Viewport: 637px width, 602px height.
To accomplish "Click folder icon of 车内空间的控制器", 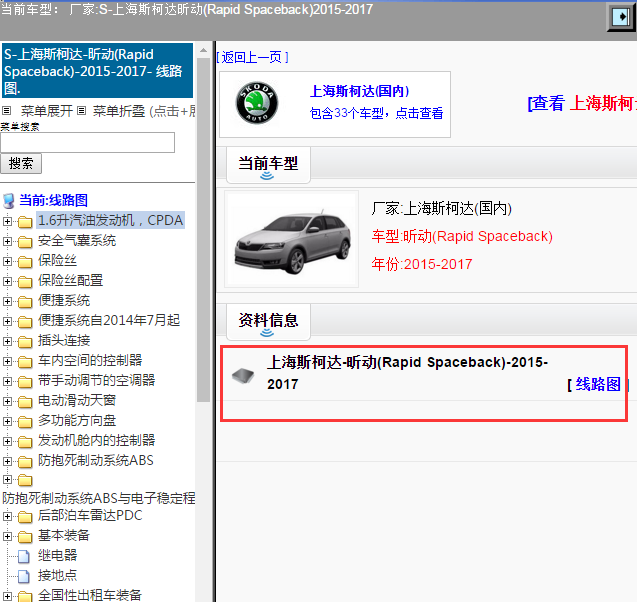I will (25, 362).
